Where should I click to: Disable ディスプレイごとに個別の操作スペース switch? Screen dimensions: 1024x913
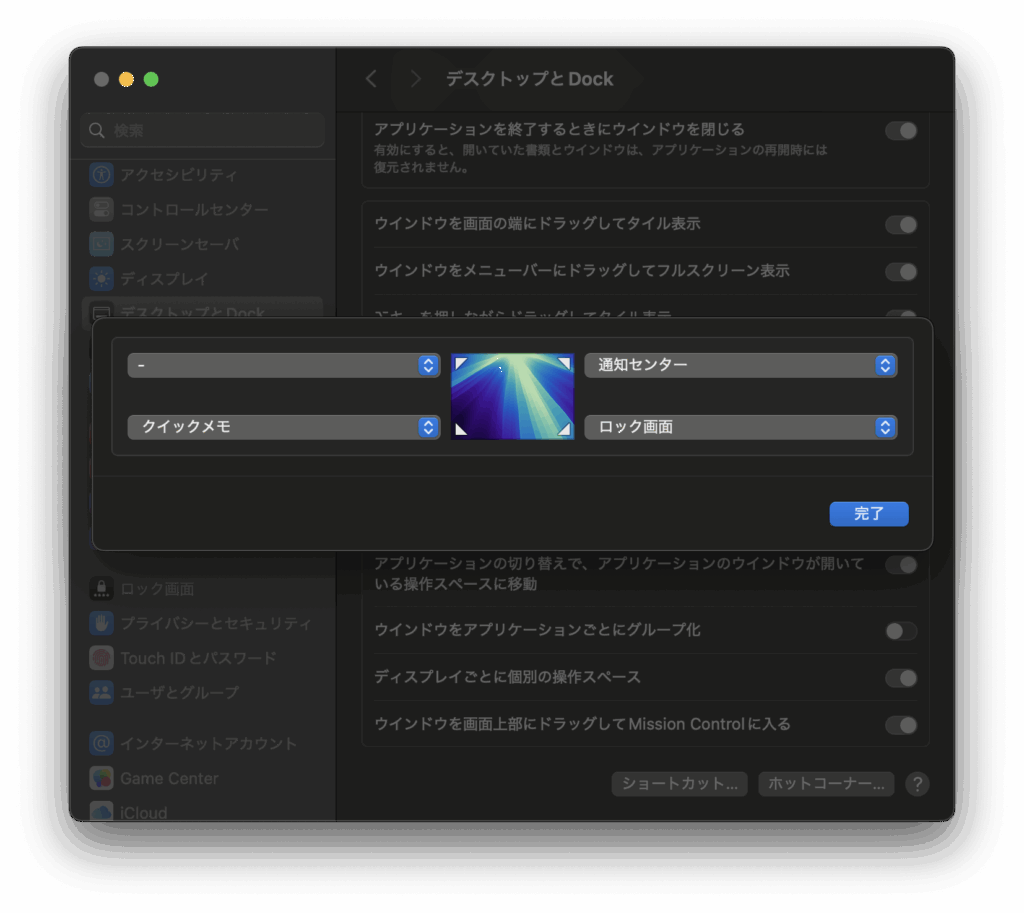(900, 678)
